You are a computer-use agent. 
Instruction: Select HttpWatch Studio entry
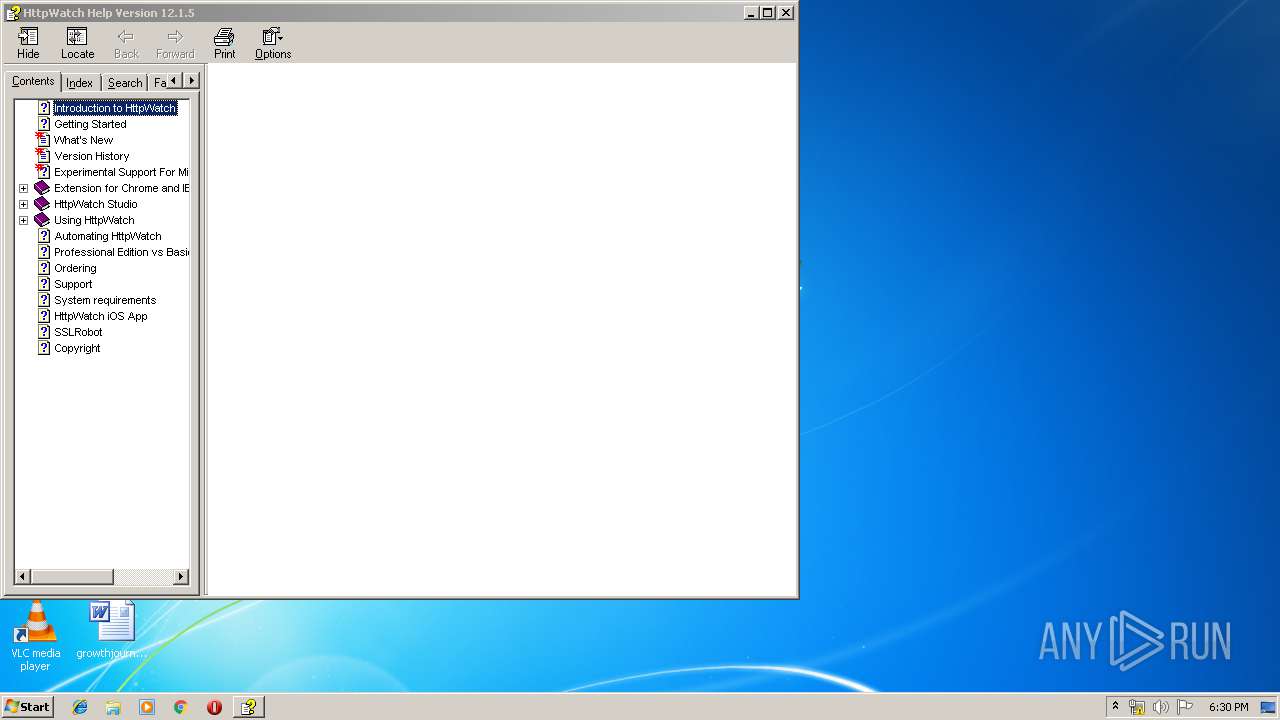pos(95,204)
